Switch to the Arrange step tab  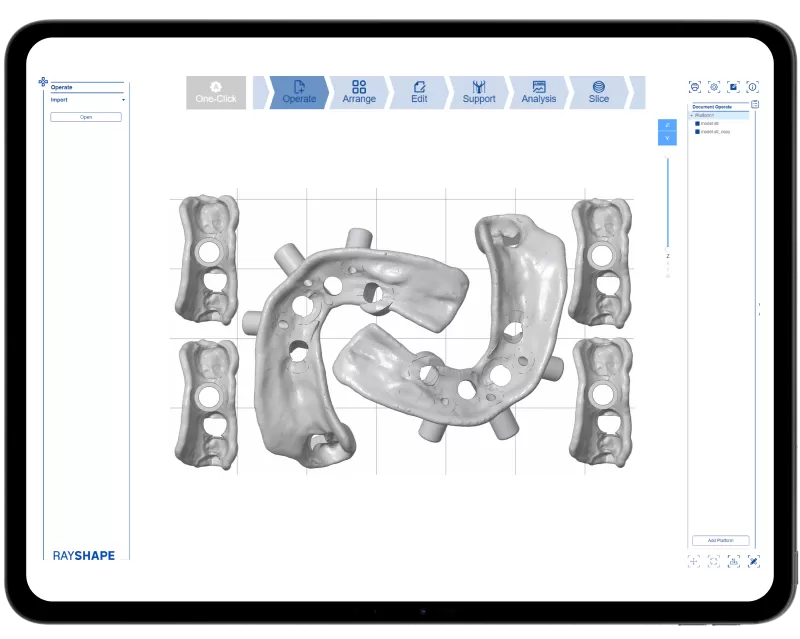359,92
